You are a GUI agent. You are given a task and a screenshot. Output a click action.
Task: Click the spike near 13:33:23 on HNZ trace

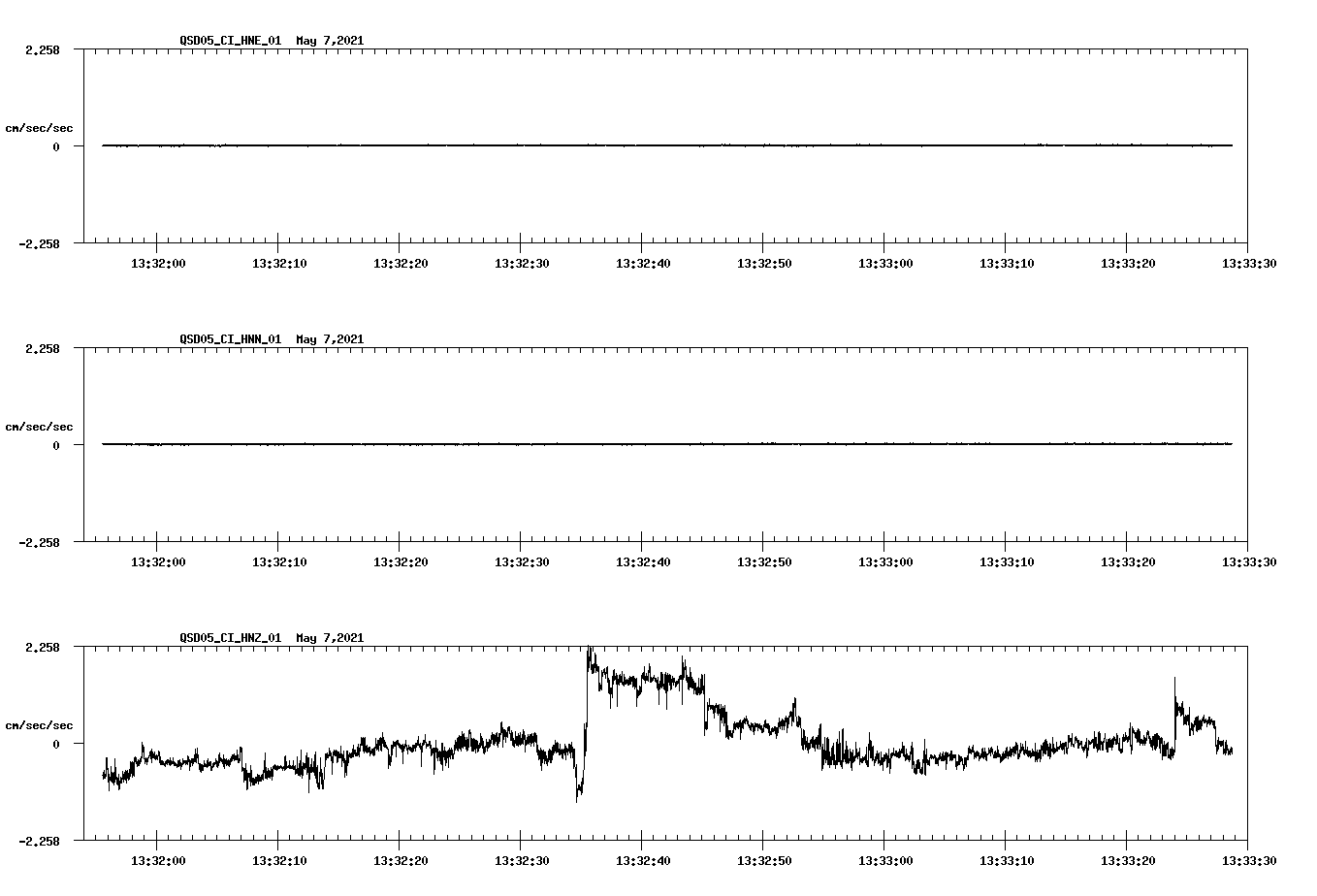pos(1173,688)
